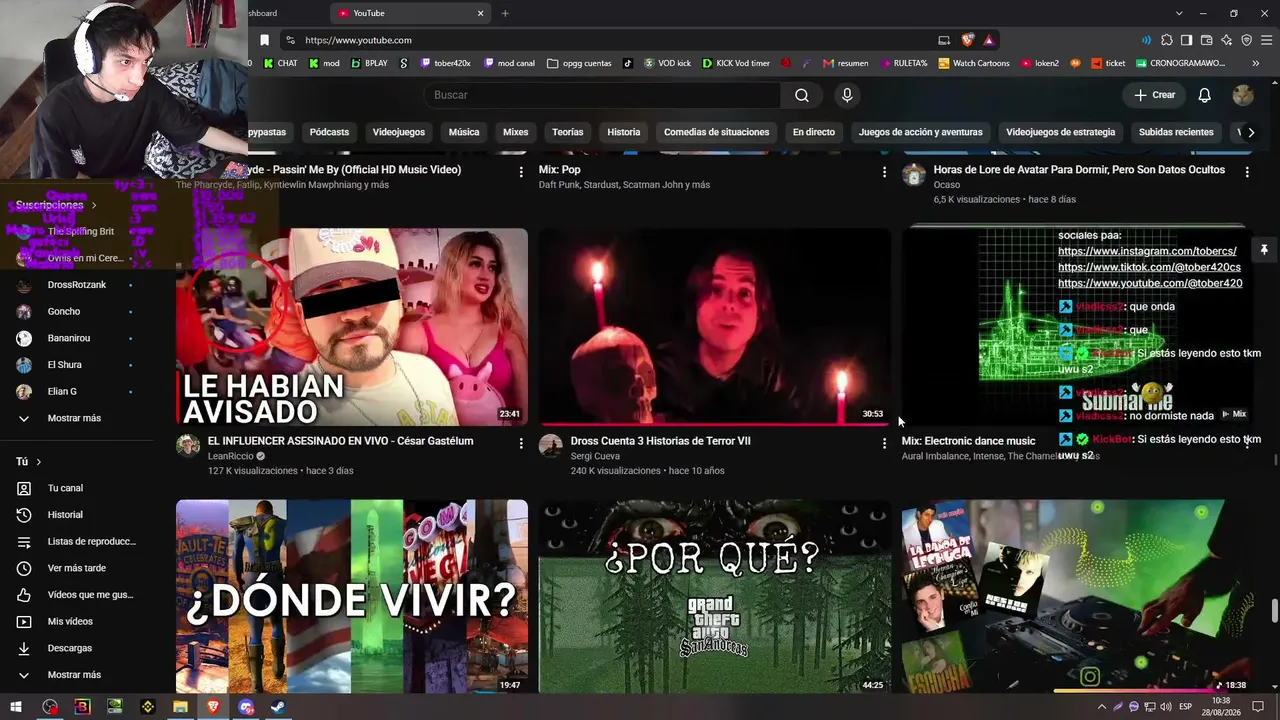Open DrossRotzank subscription channel
1280x720 pixels.
(77, 285)
